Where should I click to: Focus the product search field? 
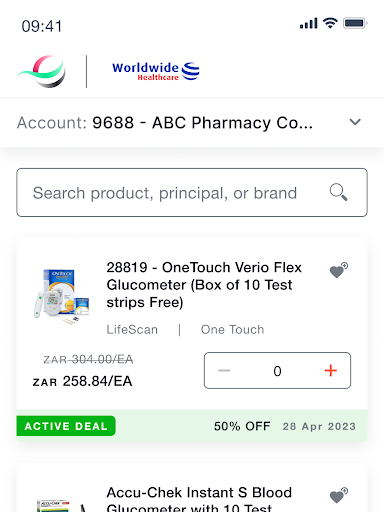tap(192, 193)
